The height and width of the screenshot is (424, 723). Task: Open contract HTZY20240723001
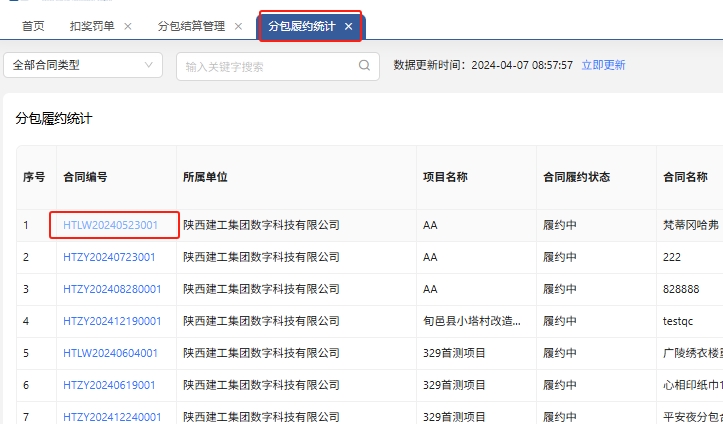point(109,257)
